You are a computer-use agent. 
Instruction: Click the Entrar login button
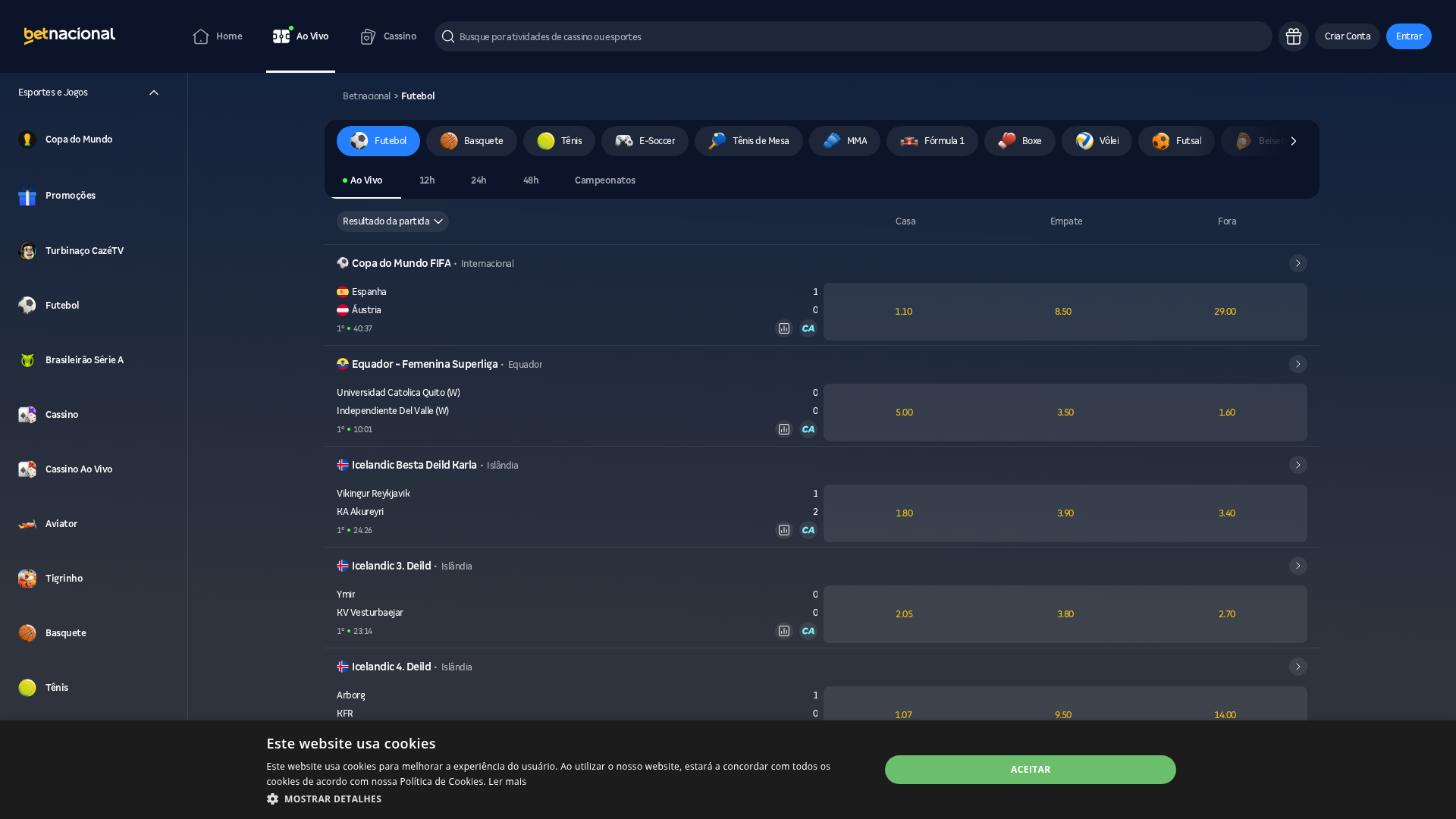click(x=1409, y=36)
